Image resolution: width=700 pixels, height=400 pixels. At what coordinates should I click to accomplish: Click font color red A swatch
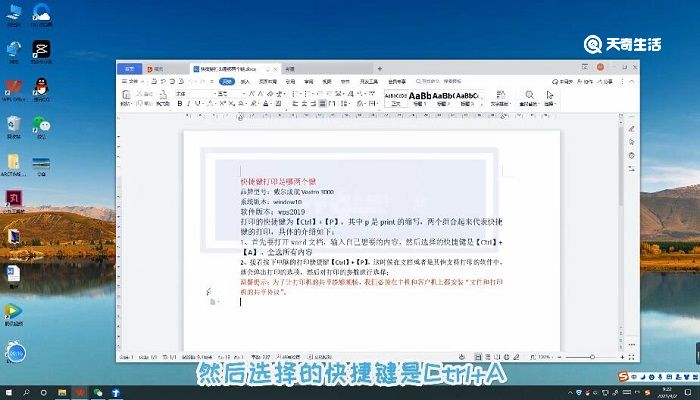(266, 104)
